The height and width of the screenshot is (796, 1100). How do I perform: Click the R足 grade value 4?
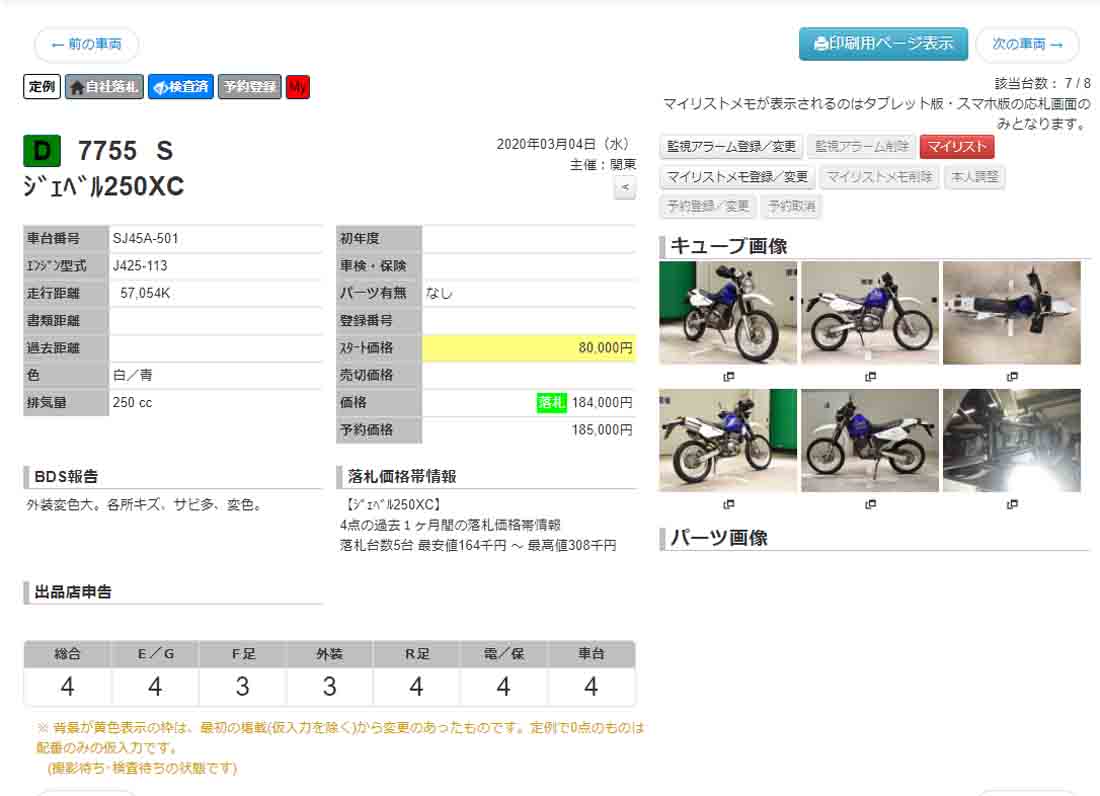coord(417,687)
